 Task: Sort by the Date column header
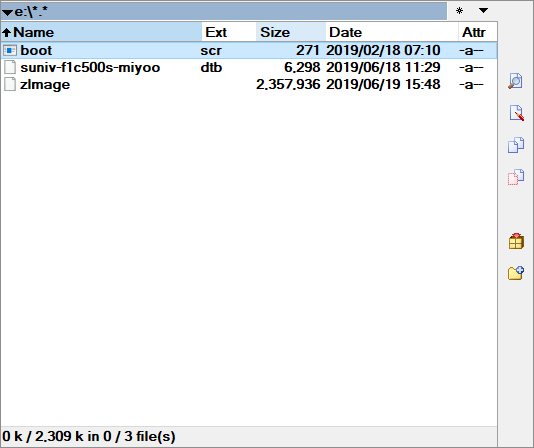[x=392, y=32]
